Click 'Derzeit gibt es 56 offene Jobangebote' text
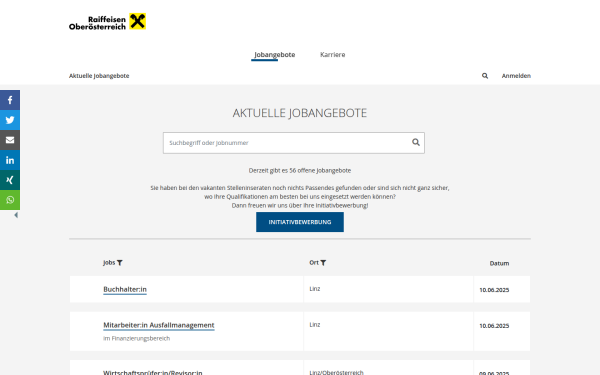 pyautogui.click(x=300, y=170)
